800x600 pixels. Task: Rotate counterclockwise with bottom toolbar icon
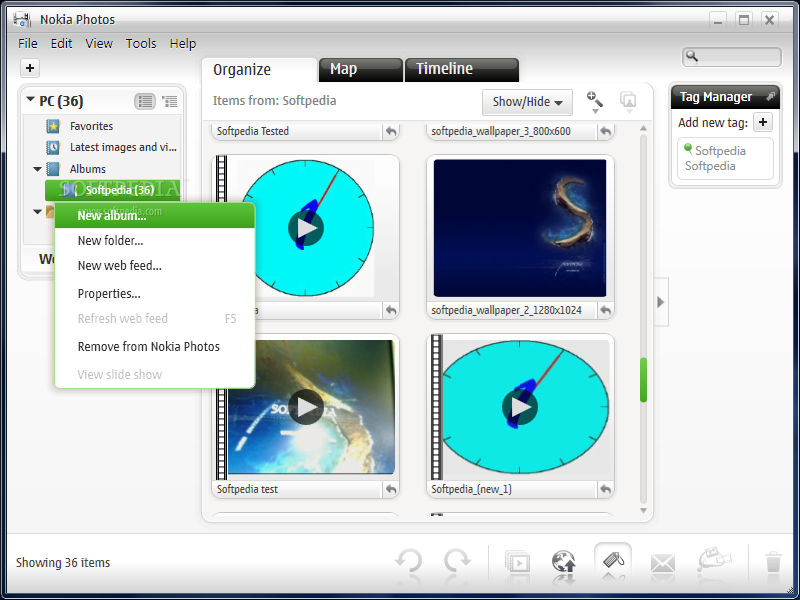coord(409,562)
